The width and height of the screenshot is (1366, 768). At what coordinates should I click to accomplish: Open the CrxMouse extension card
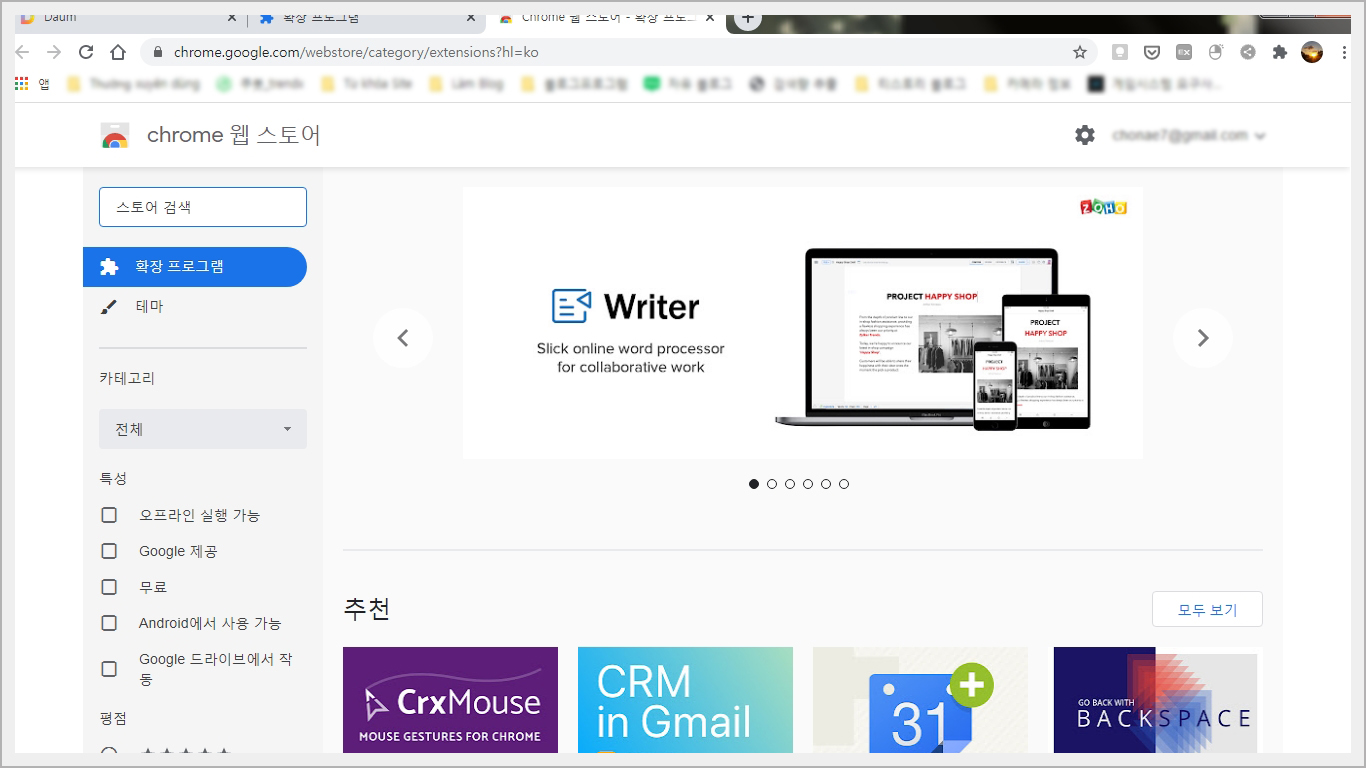(450, 700)
